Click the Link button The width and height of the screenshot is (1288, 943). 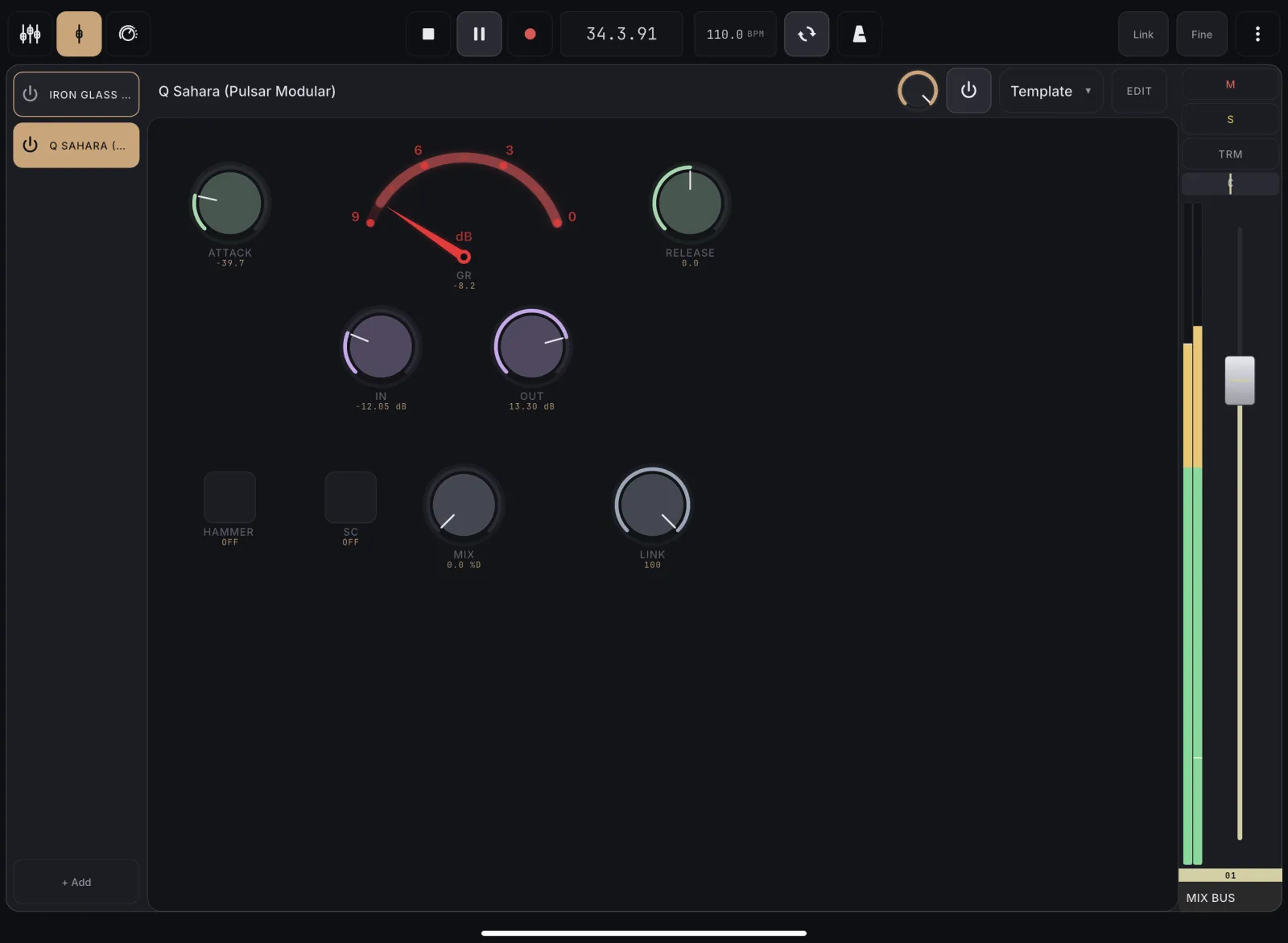coord(1143,34)
